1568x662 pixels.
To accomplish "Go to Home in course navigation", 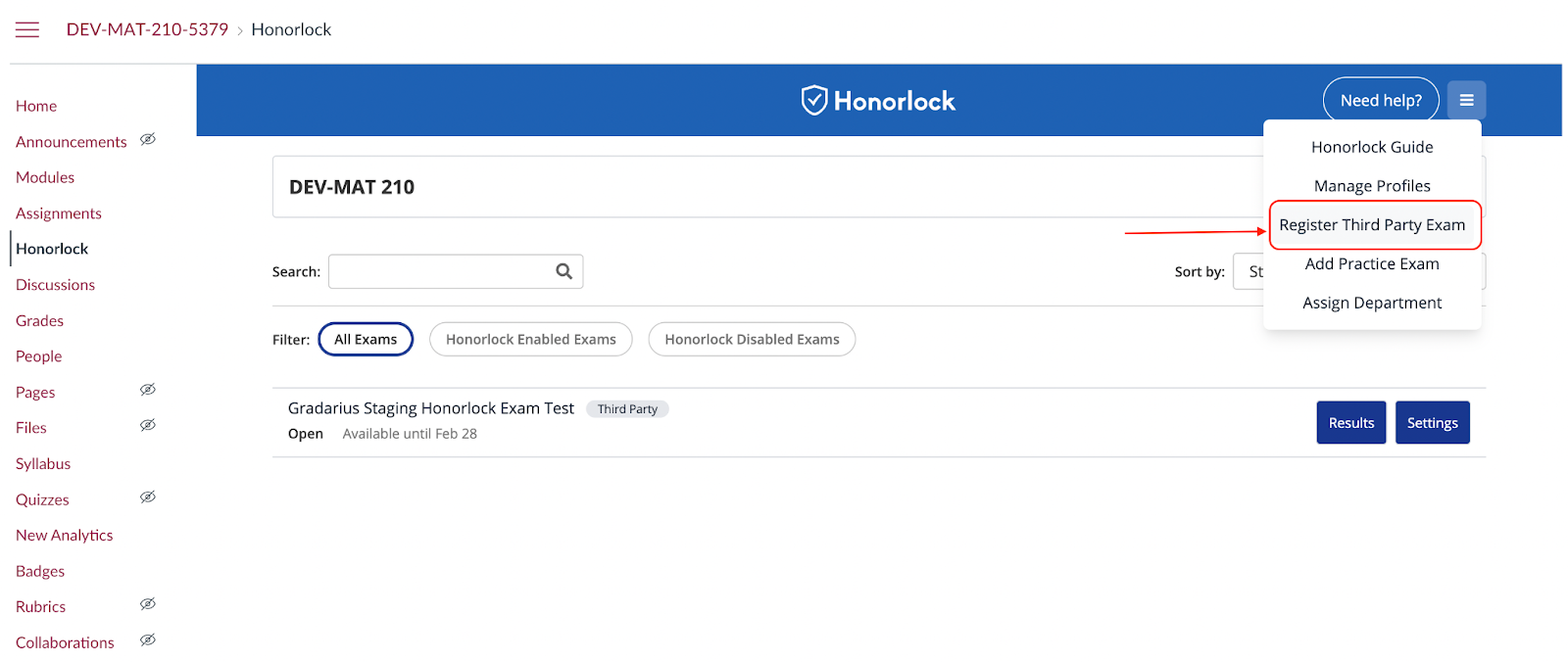I will (x=36, y=106).
